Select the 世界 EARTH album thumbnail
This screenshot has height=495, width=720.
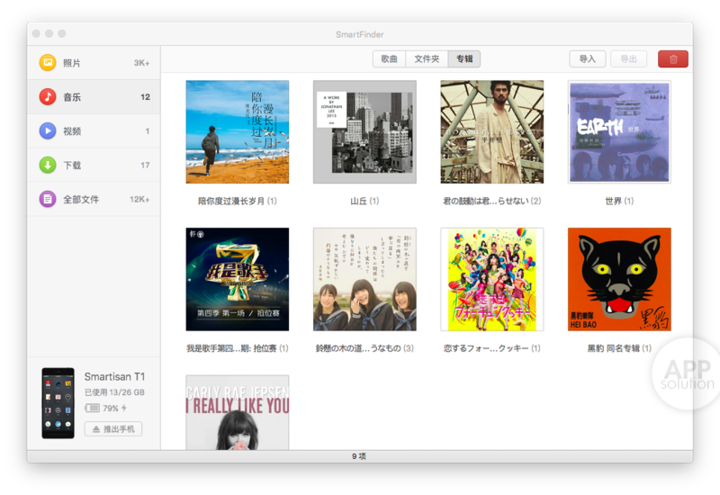click(x=619, y=132)
